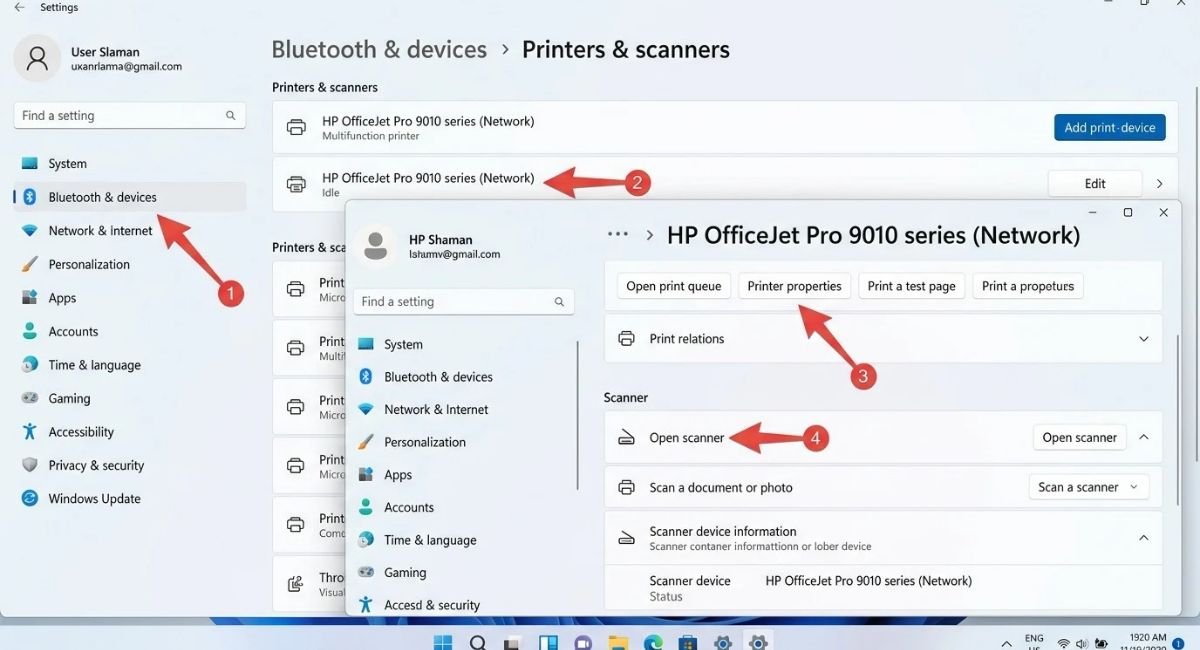This screenshot has height=650, width=1200.
Task: Open System in the back Settings sidebar
Action: coord(67,164)
